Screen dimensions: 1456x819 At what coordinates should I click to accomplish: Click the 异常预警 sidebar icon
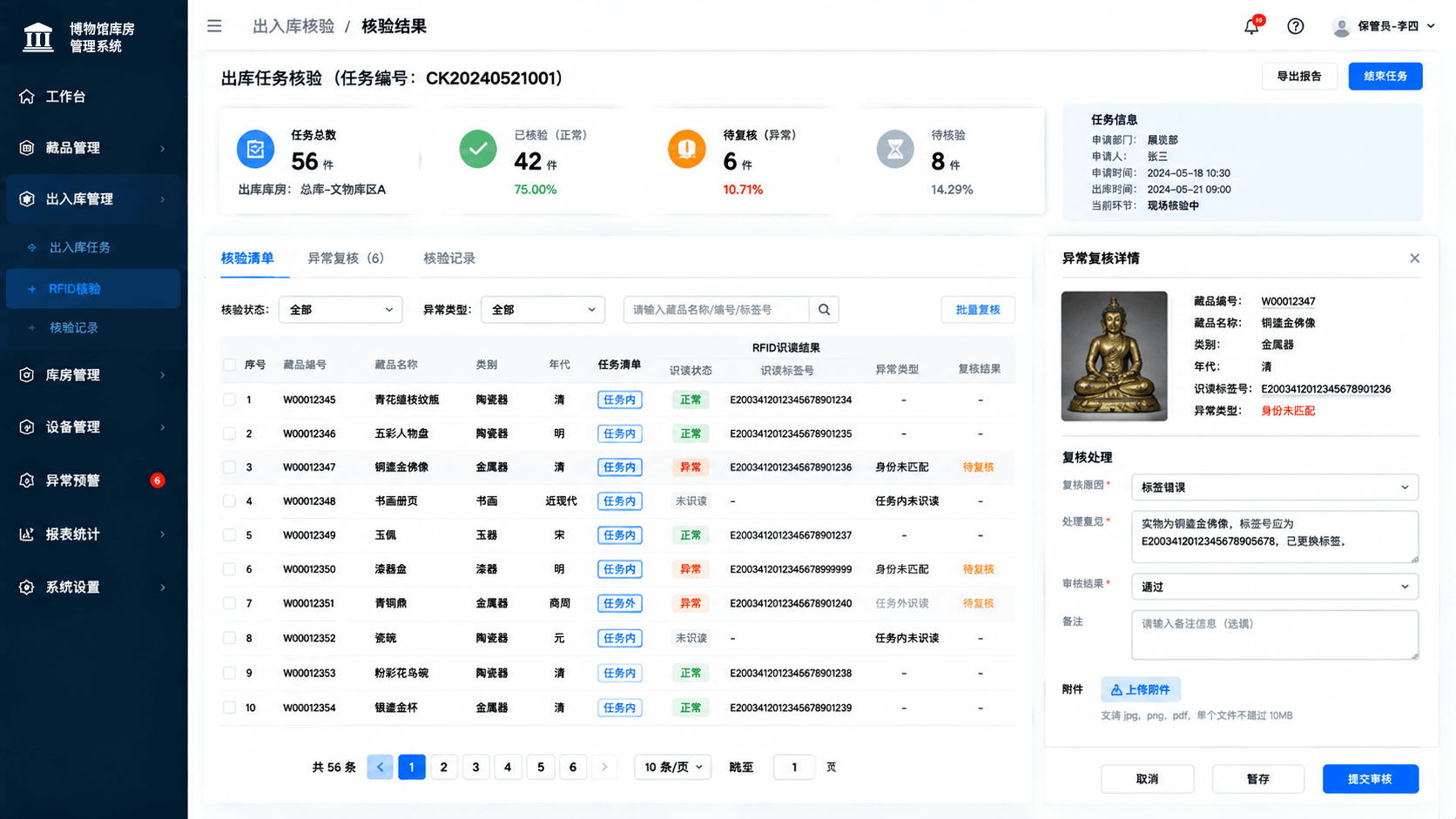[27, 480]
